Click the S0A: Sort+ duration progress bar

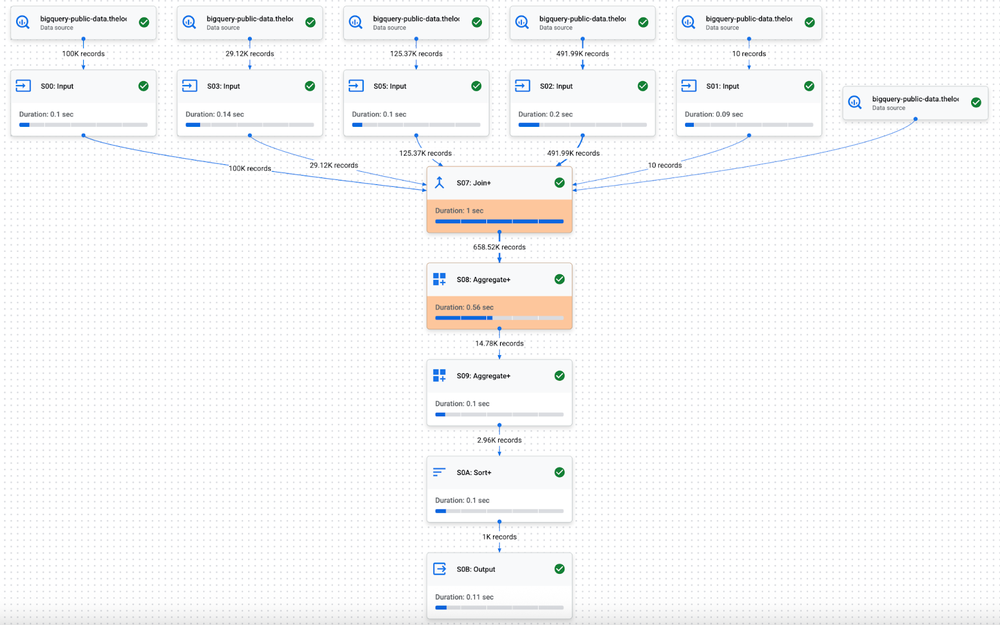coord(499,511)
